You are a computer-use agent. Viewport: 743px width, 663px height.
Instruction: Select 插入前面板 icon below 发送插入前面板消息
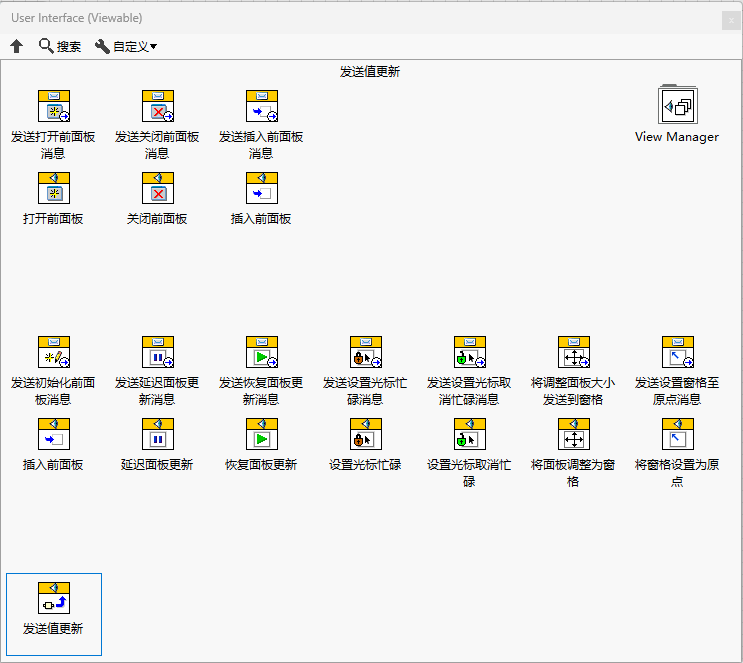(x=262, y=188)
